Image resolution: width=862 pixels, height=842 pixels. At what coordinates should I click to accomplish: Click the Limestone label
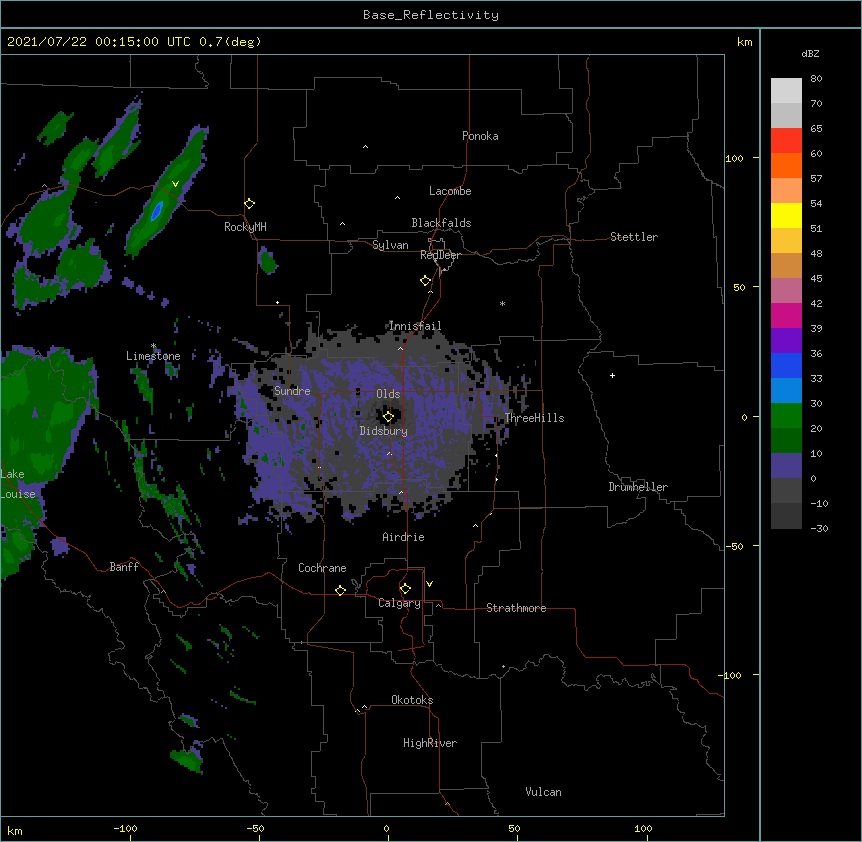pos(153,356)
